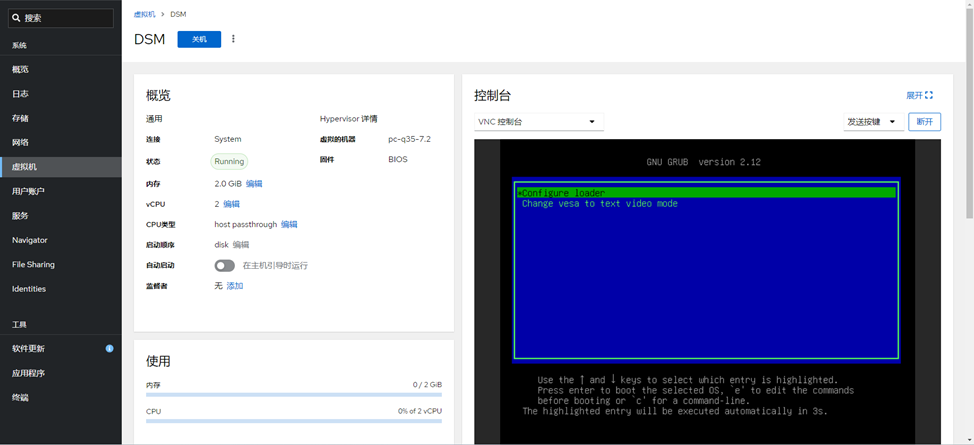Open 用户账户 in the sidebar

[x=61, y=191]
